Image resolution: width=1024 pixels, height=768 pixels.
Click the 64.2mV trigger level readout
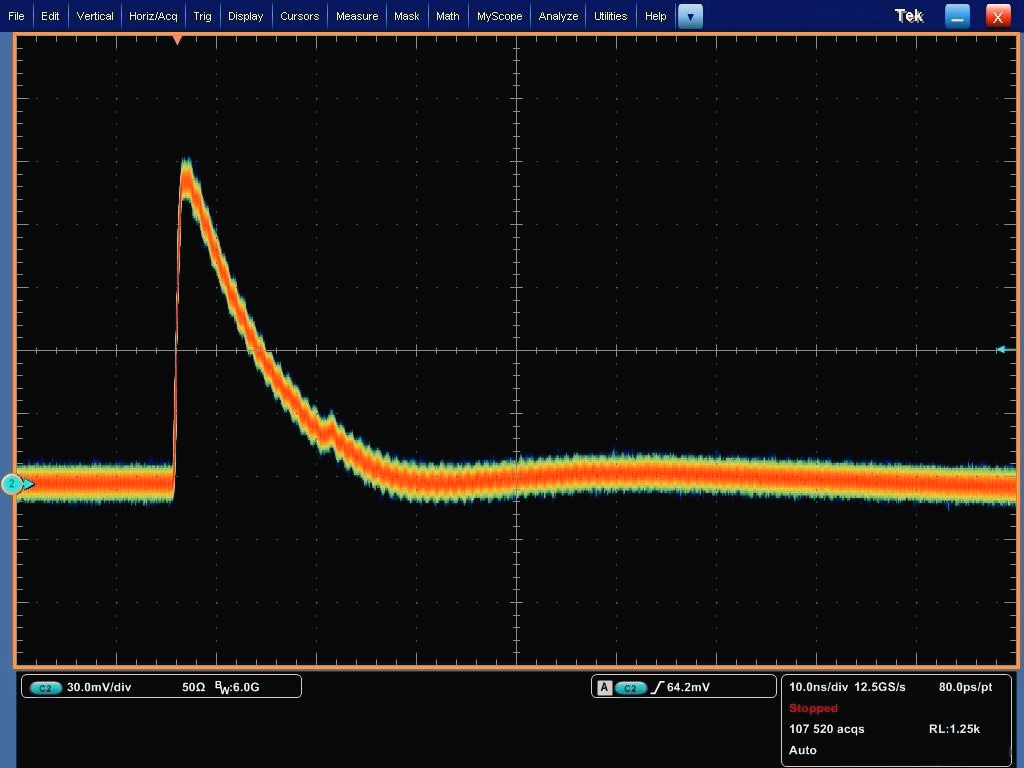688,687
